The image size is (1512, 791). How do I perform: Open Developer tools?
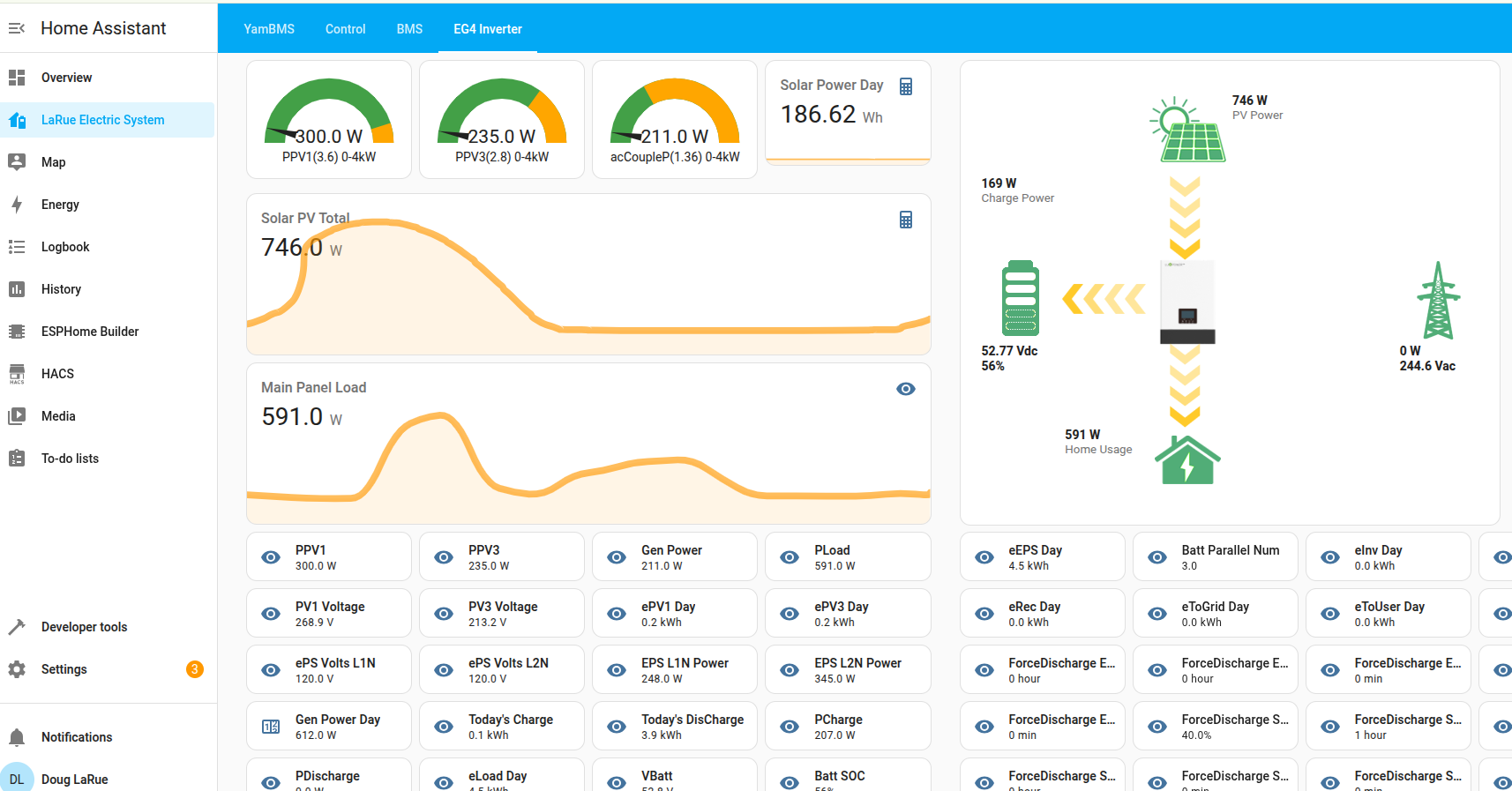pyautogui.click(x=108, y=627)
